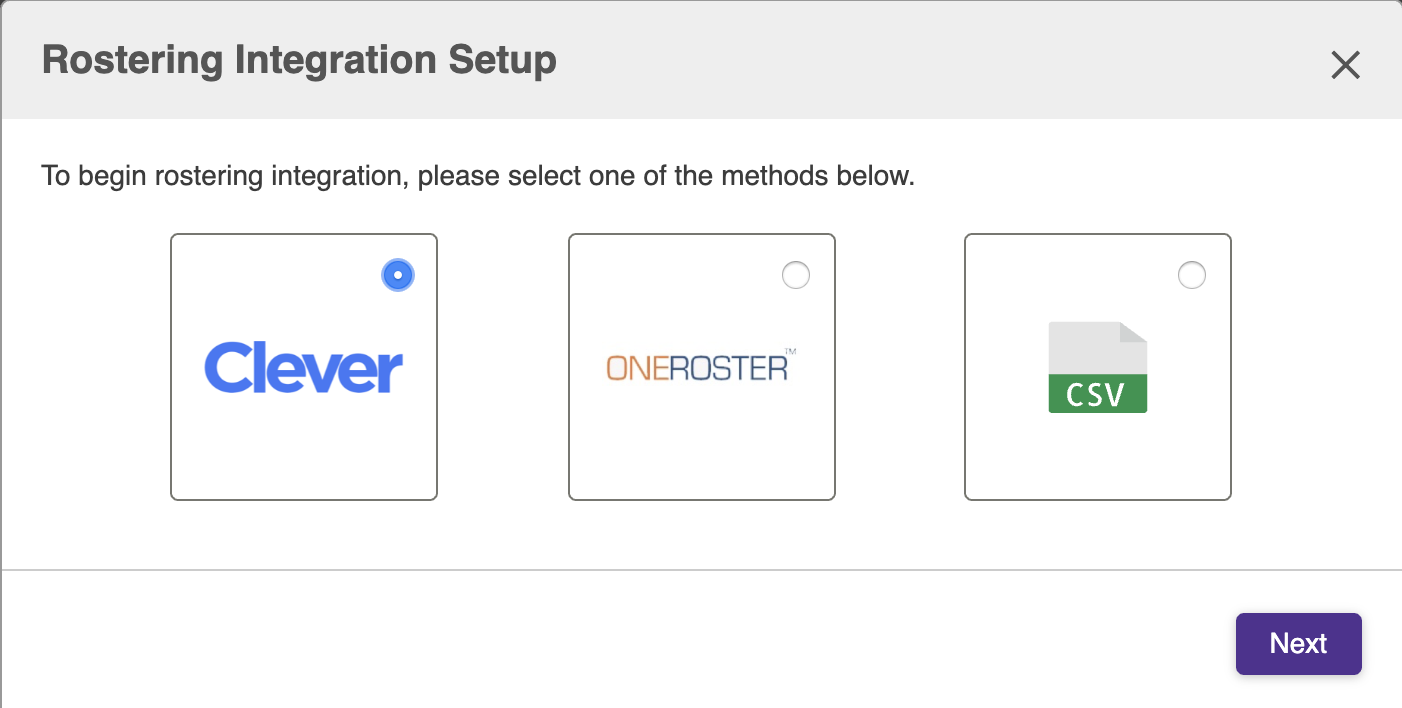Click empty space below logo in Clever card
Image resolution: width=1402 pixels, height=708 pixels.
point(304,450)
